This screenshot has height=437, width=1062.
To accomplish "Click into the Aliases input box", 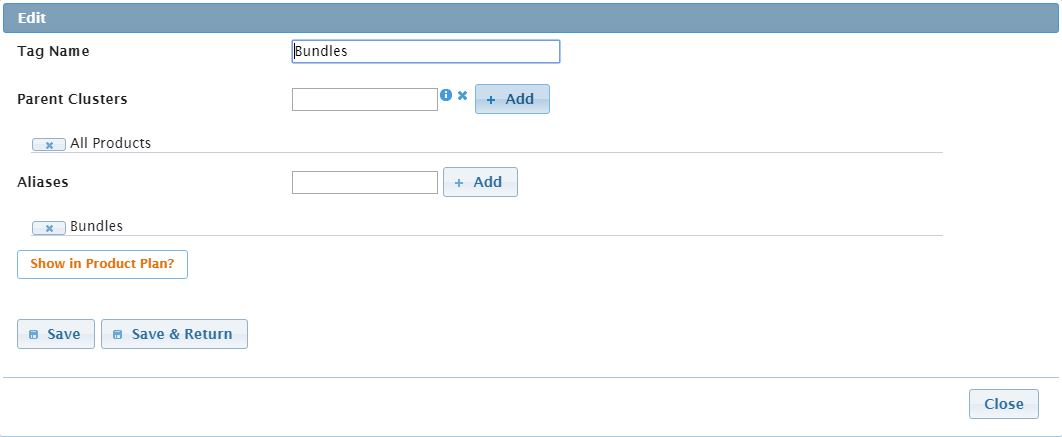I will click(364, 182).
